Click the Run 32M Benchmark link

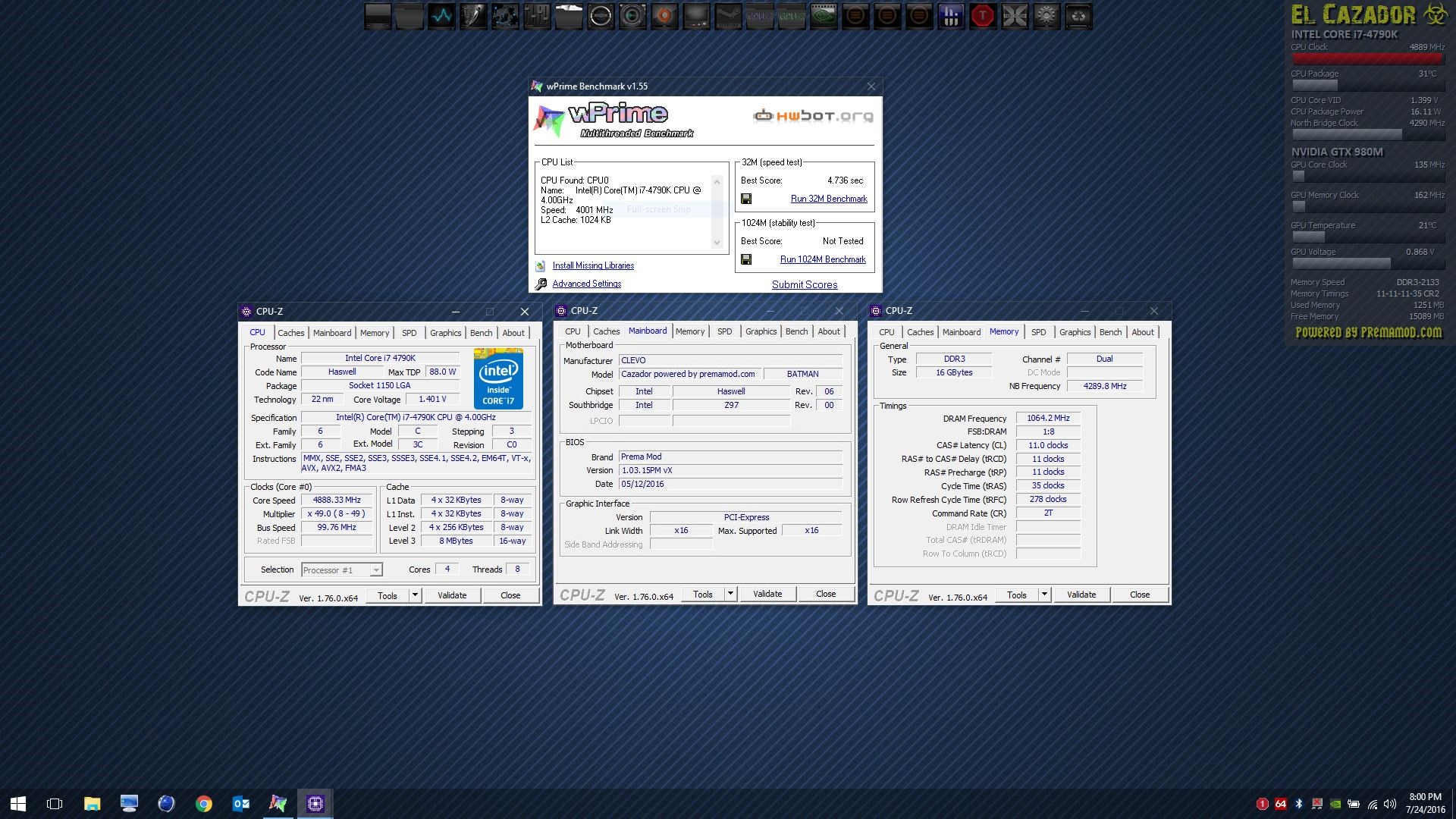pos(829,199)
